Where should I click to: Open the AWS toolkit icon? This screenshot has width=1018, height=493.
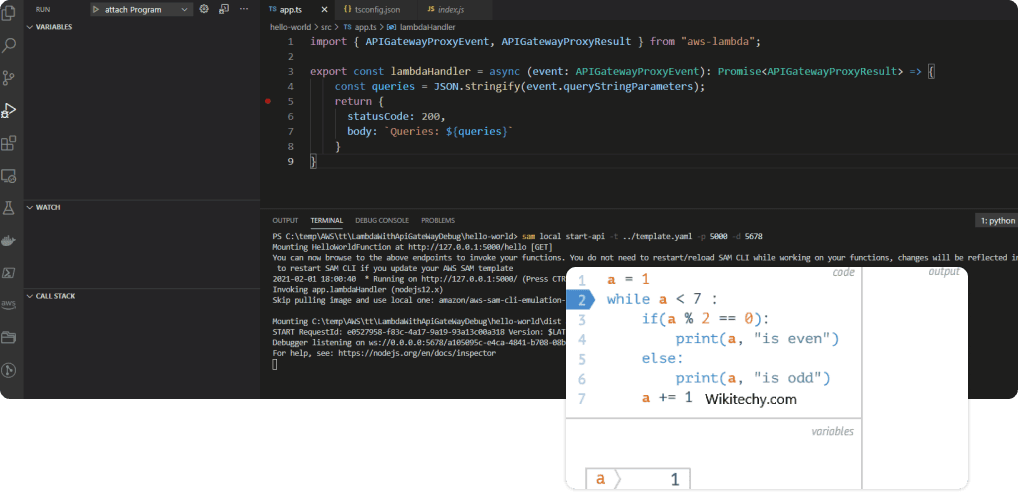pyautogui.click(x=10, y=304)
